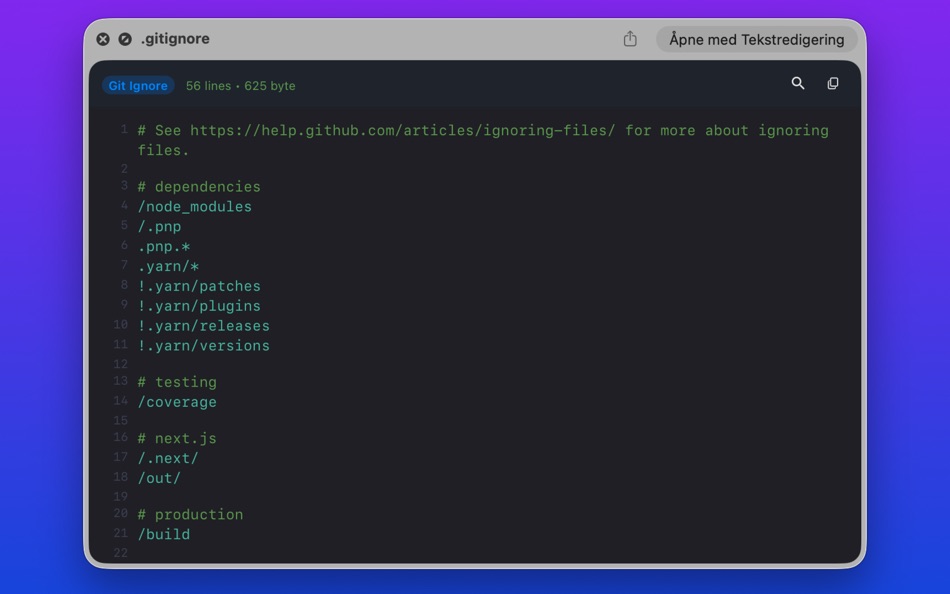Click the '!.yarn/patches' line
950x594 pixels.
click(x=199, y=286)
